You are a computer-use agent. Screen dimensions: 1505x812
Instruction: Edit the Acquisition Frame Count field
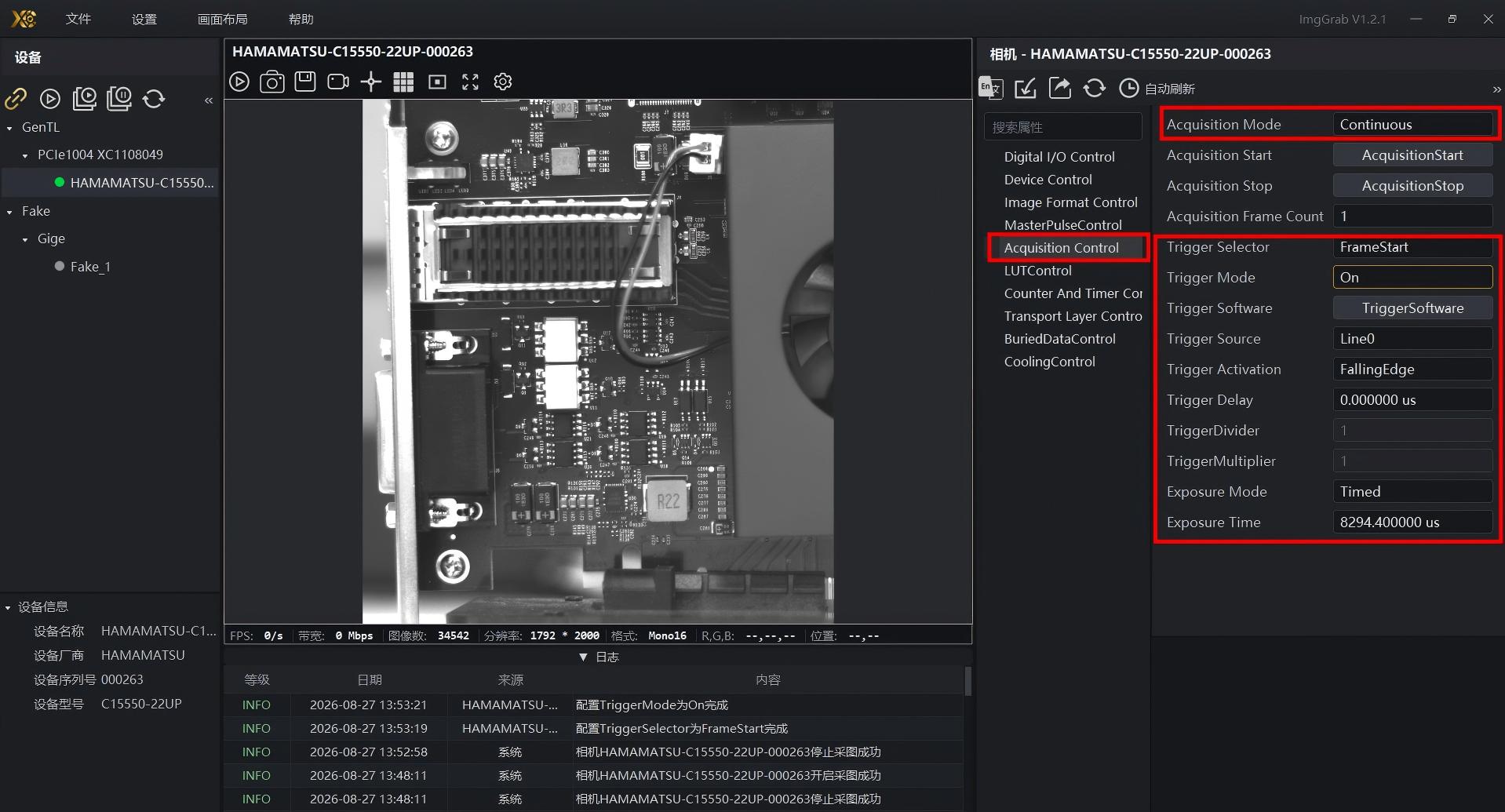1412,217
